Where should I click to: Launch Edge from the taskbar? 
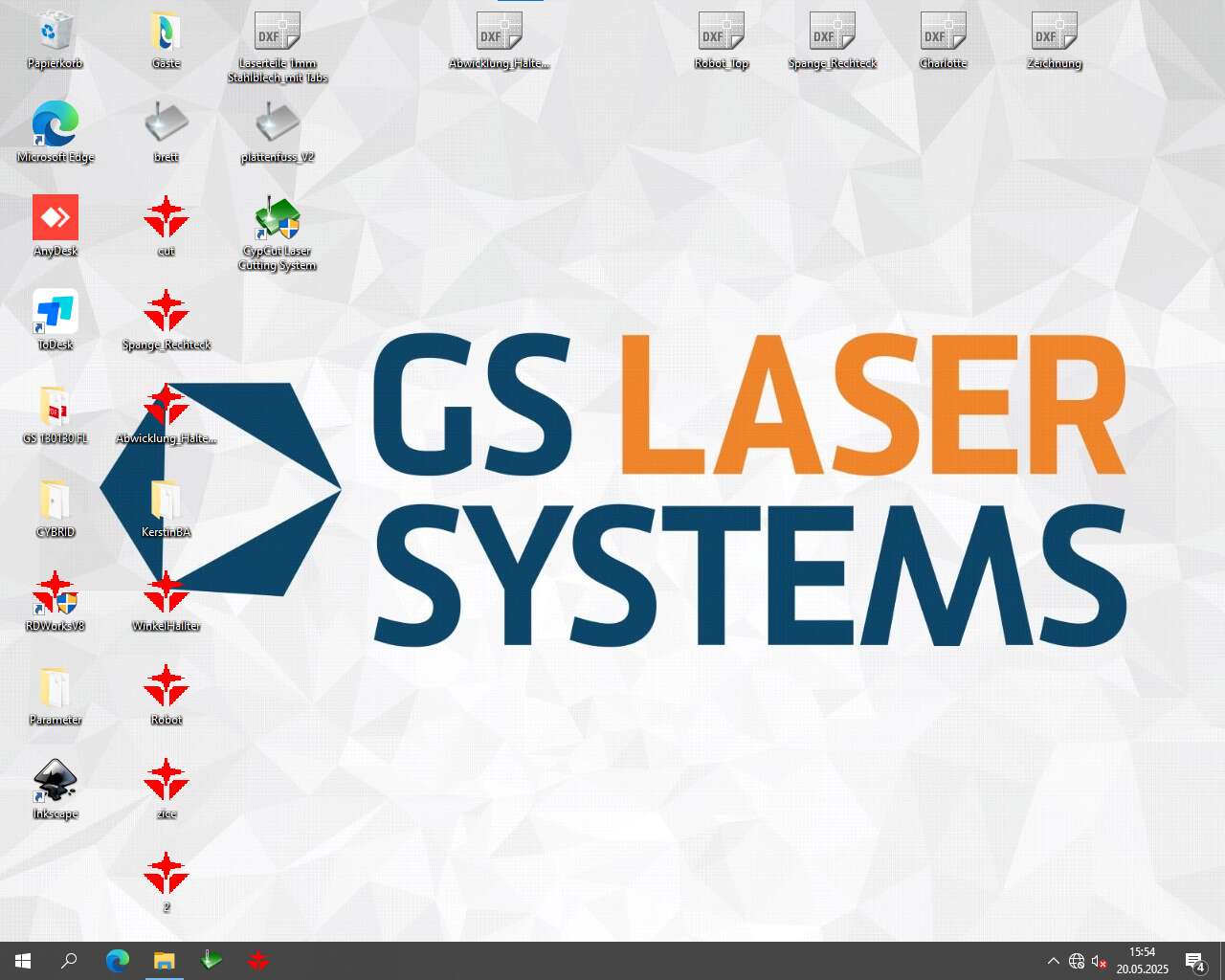pyautogui.click(x=118, y=961)
